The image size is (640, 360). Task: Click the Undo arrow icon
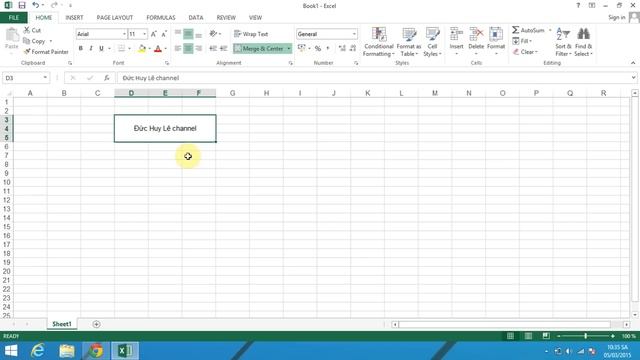[x=36, y=5]
